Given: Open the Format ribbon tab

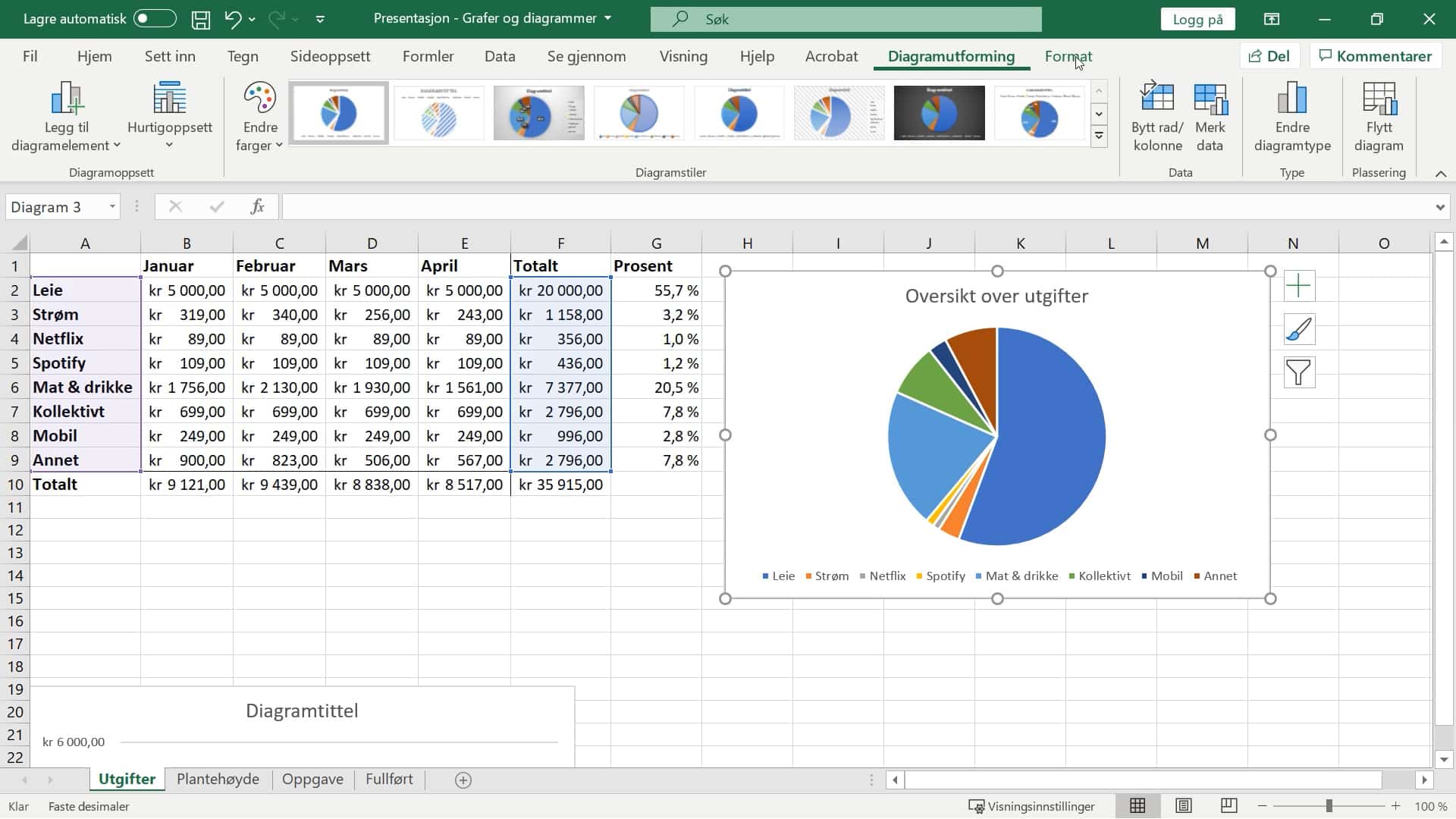Looking at the screenshot, I should pos(1068,56).
